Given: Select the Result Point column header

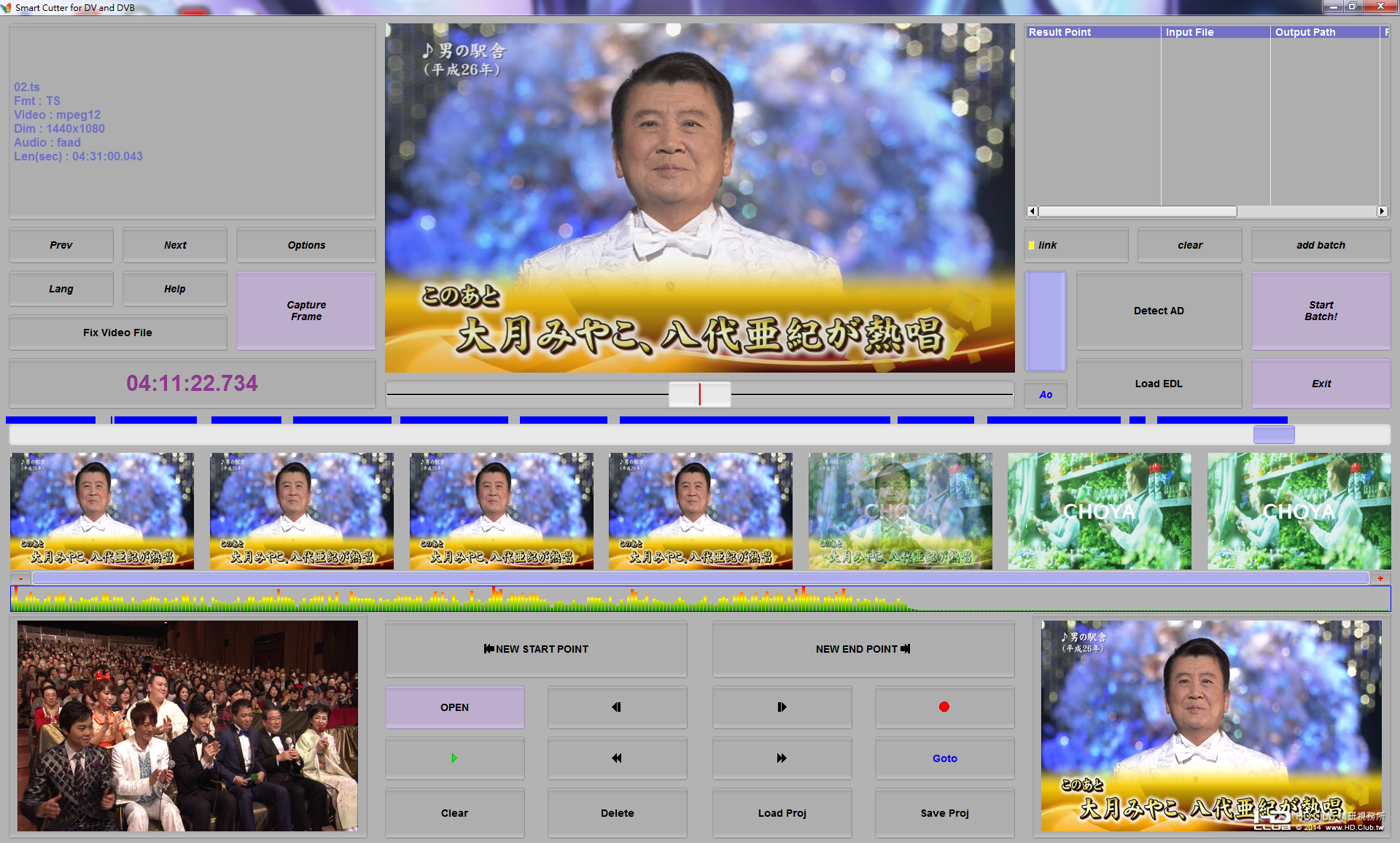Looking at the screenshot, I should pyautogui.click(x=1092, y=32).
